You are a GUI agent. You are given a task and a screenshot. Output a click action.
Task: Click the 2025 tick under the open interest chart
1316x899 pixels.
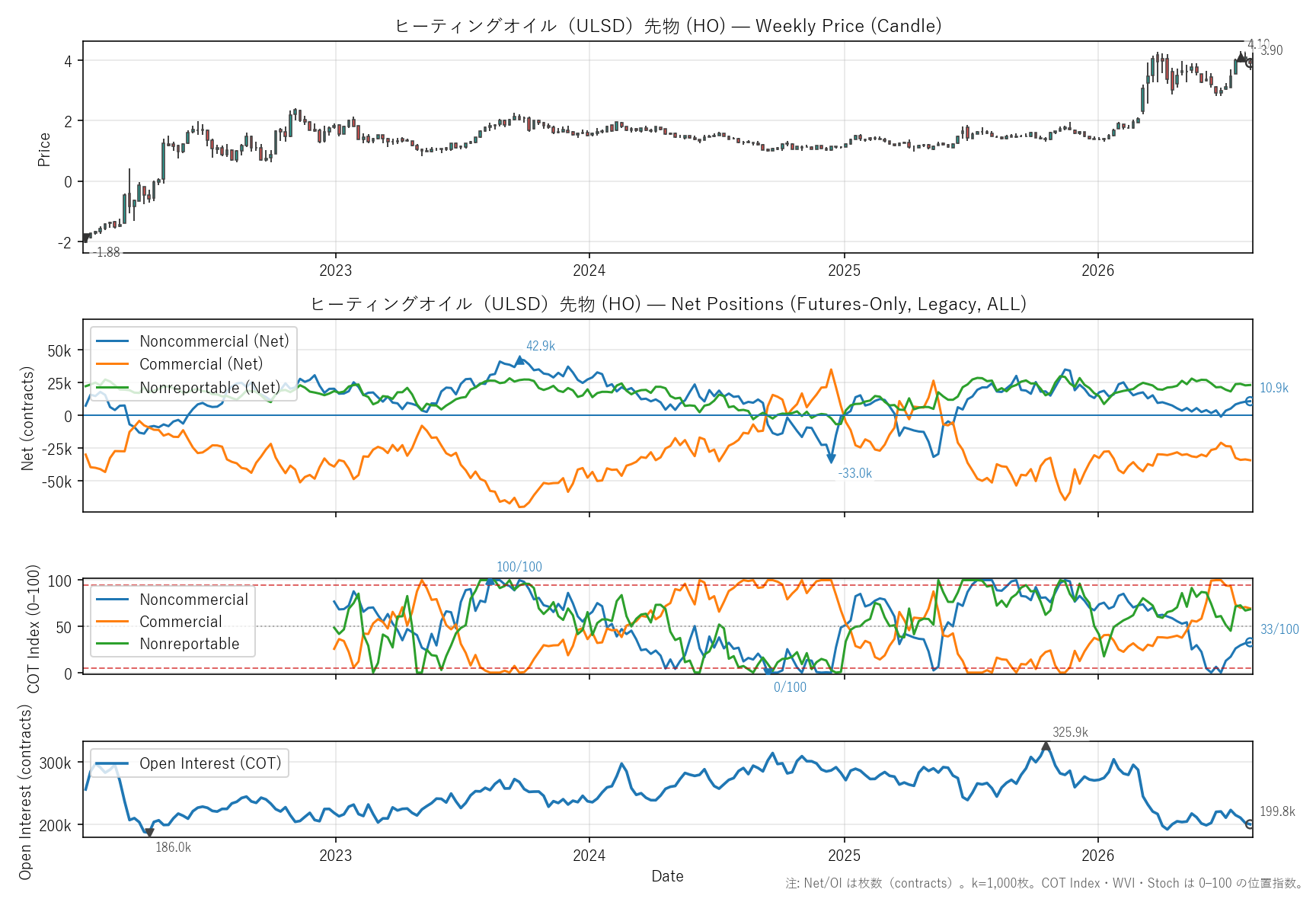click(x=844, y=855)
